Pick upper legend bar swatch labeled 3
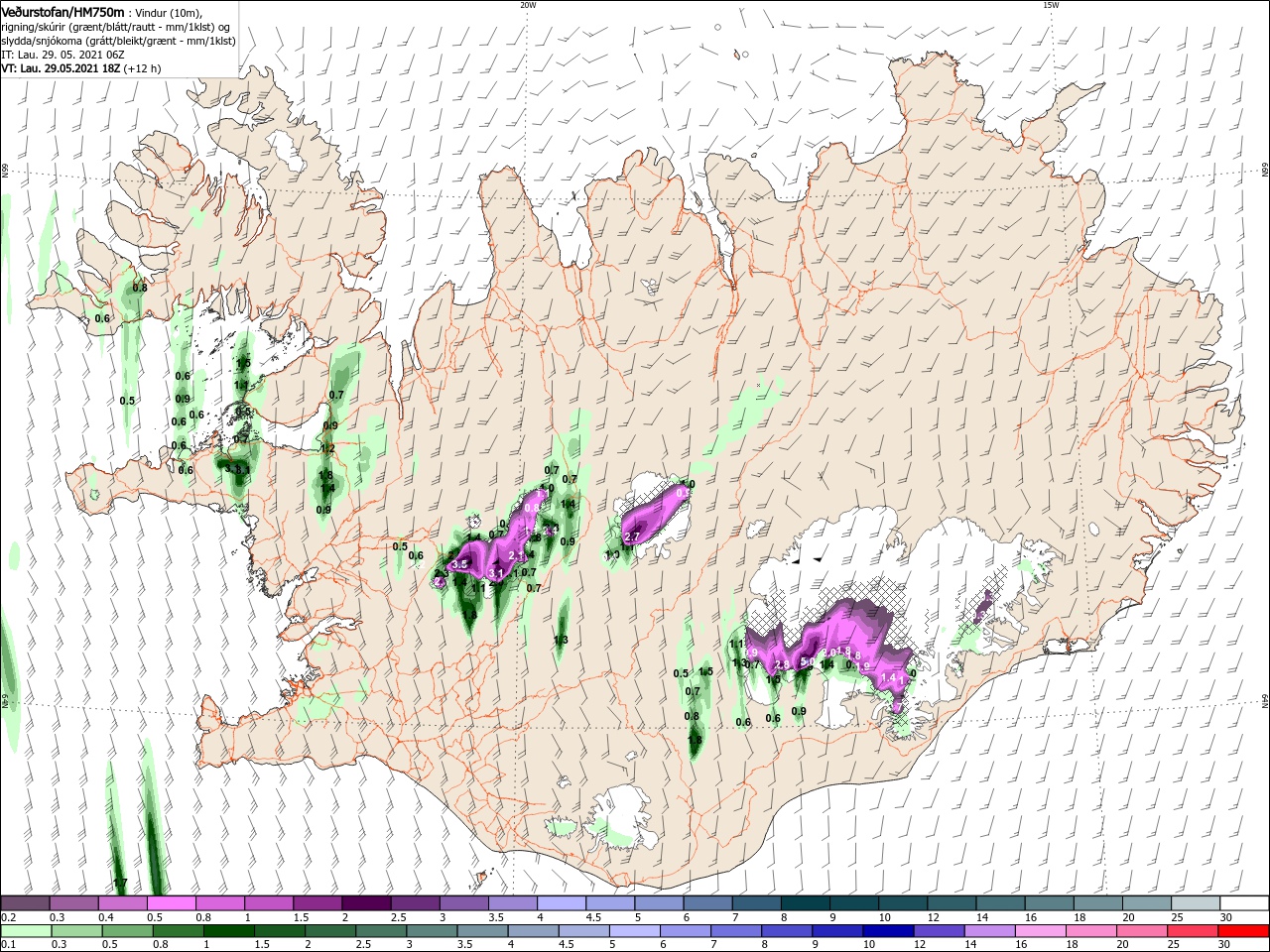The width and height of the screenshot is (1270, 952). point(464,902)
